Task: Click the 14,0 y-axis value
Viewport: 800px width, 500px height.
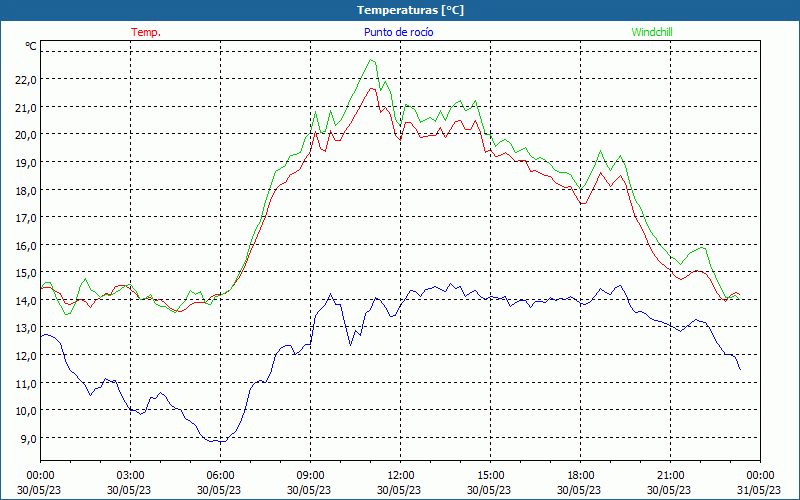Action: pos(27,301)
